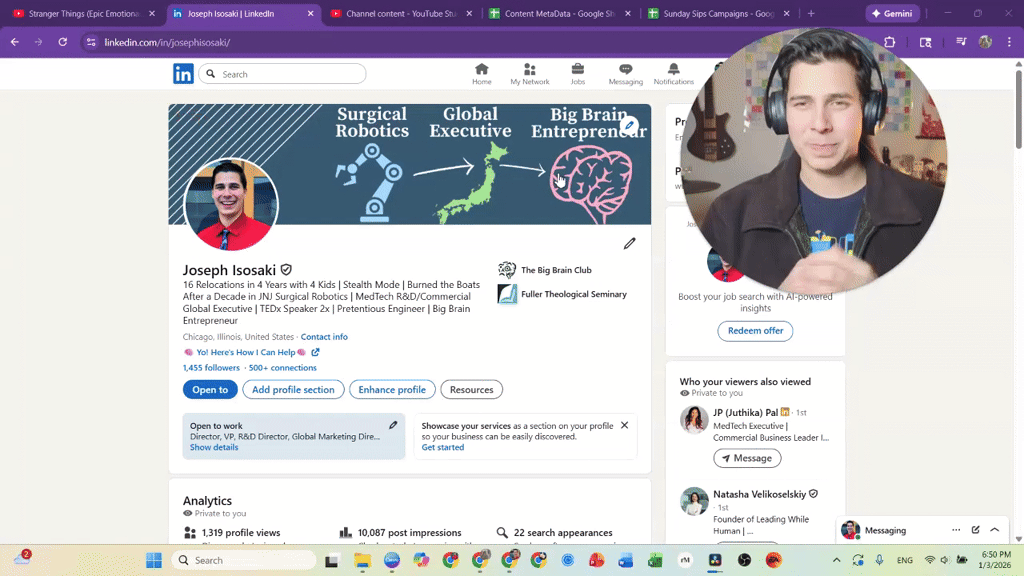Switch to Content MetaData Google Sheets tab
Screen dimensions: 1024x576
tap(560, 13)
